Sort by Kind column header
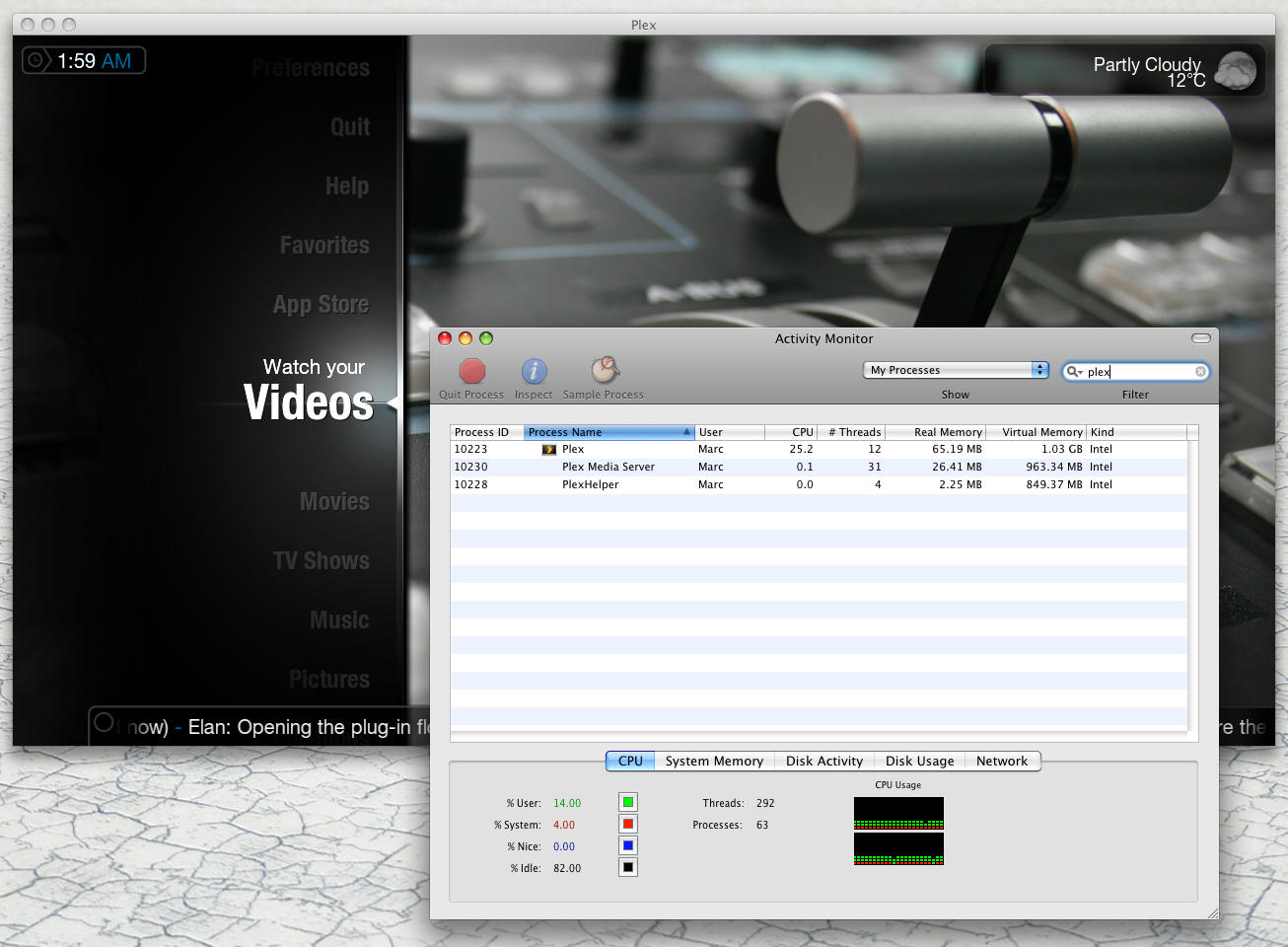The height and width of the screenshot is (947, 1288). [x=1136, y=432]
